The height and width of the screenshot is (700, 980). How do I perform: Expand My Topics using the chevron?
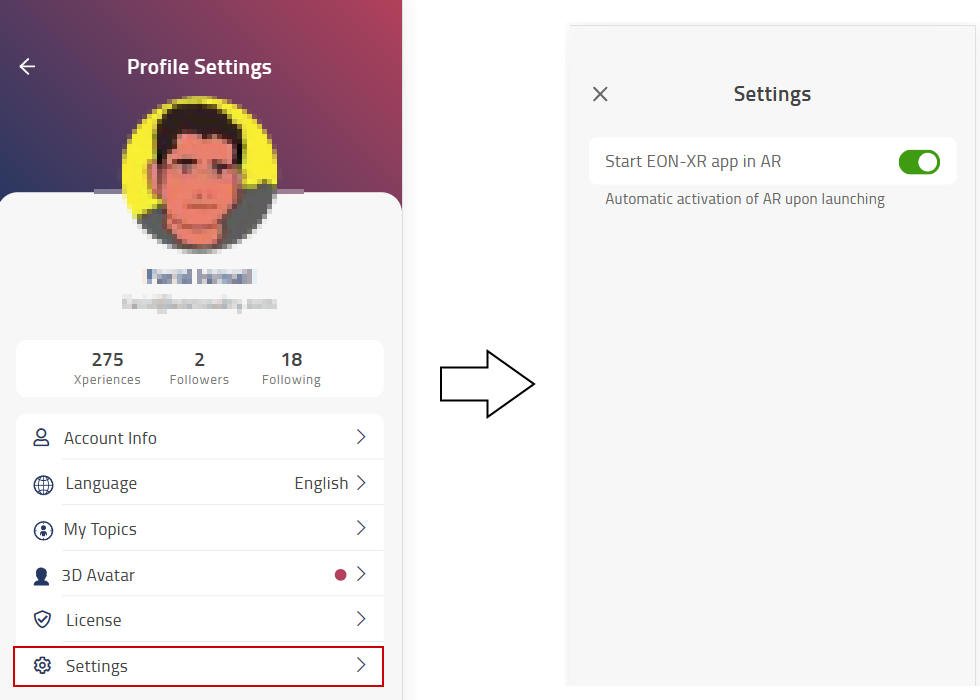(361, 528)
